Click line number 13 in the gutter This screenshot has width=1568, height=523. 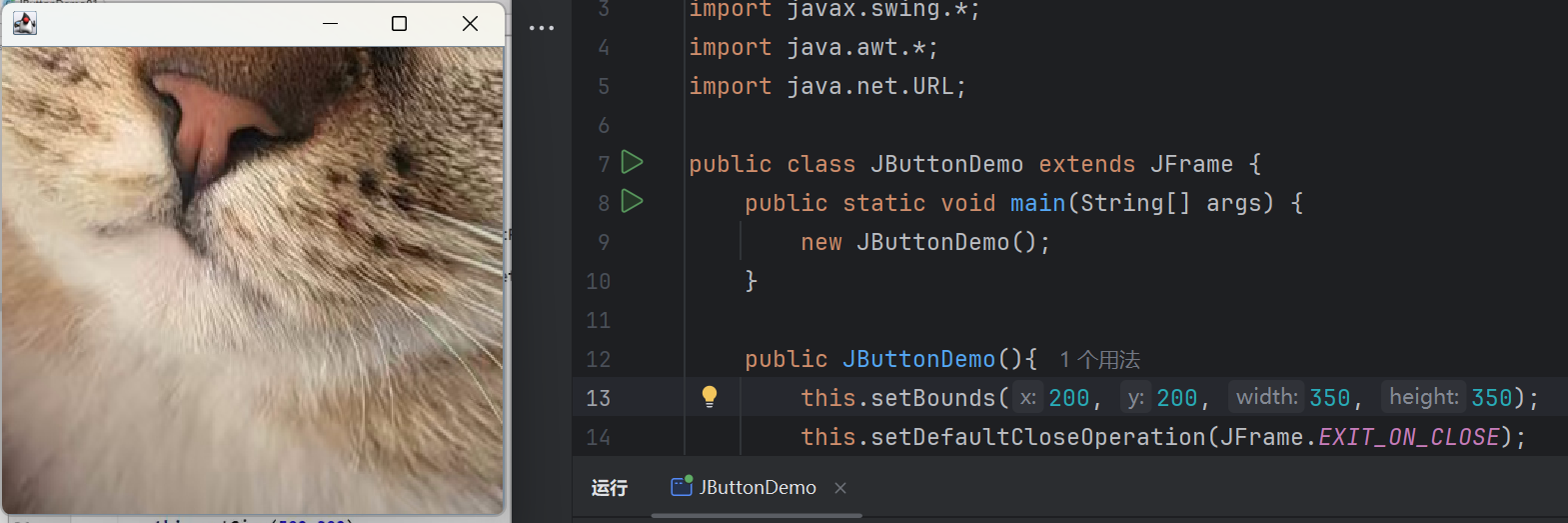[599, 398]
